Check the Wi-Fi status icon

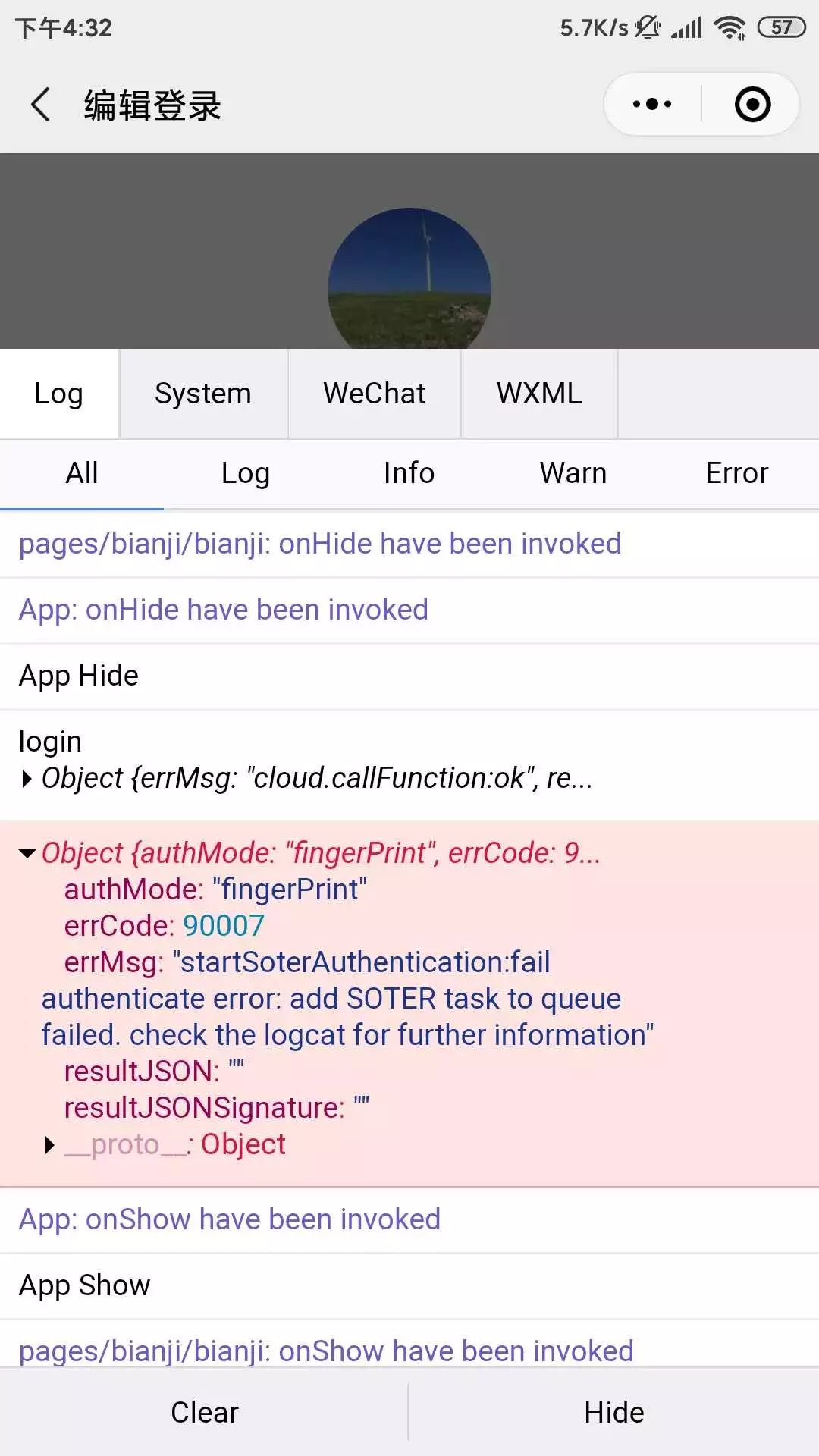(x=730, y=28)
